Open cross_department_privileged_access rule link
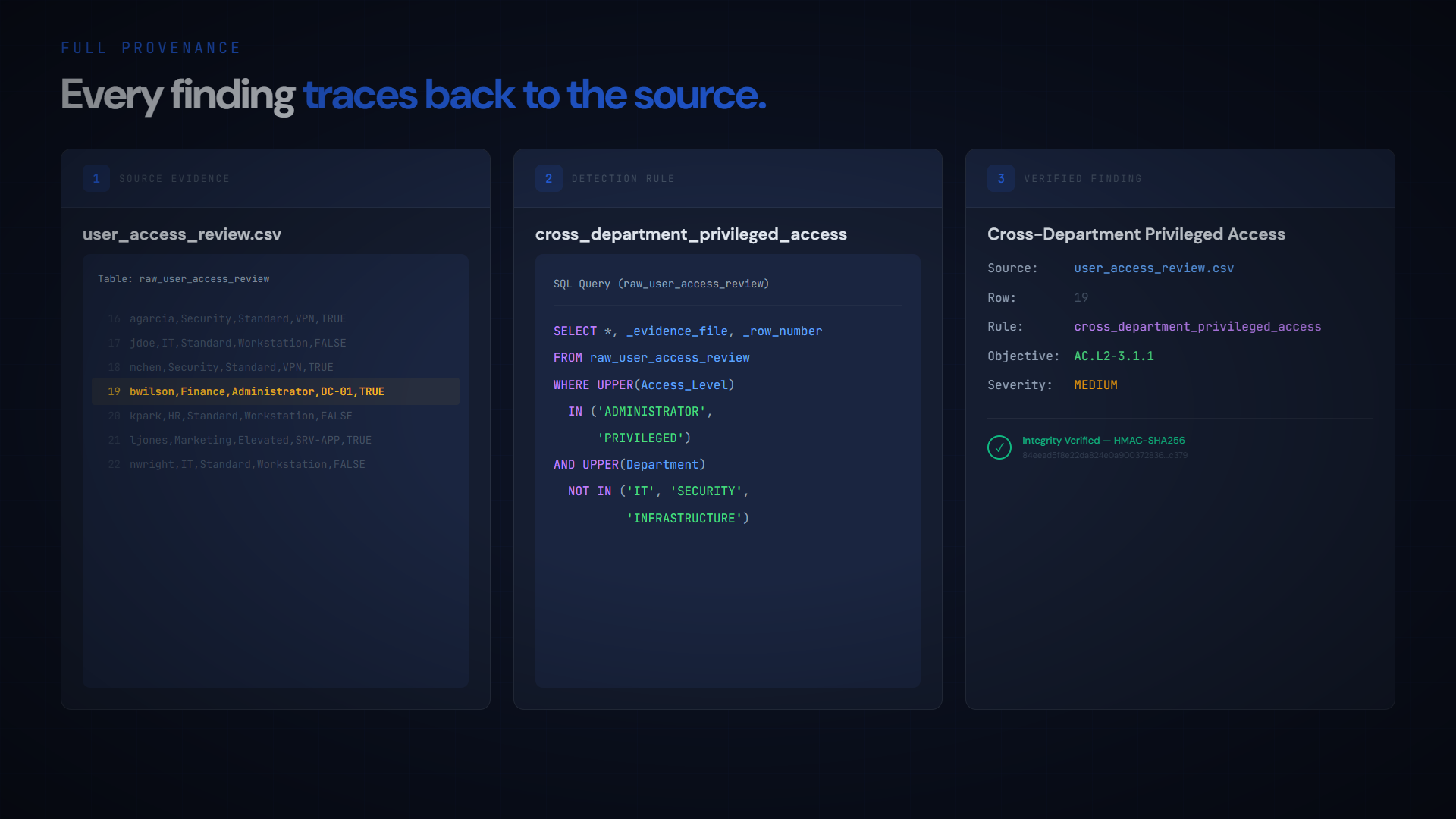Image resolution: width=1456 pixels, height=819 pixels. (1197, 327)
